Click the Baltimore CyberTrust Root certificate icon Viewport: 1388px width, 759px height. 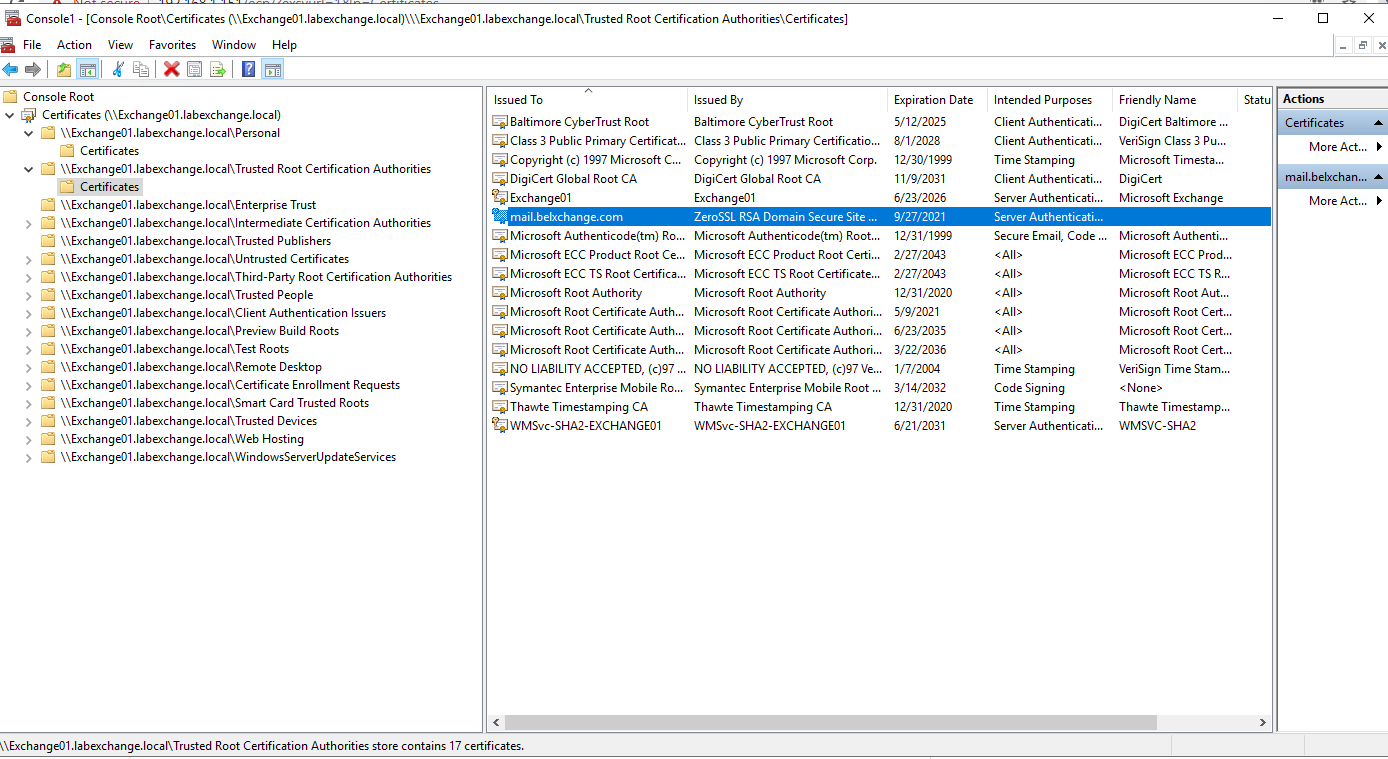(500, 121)
